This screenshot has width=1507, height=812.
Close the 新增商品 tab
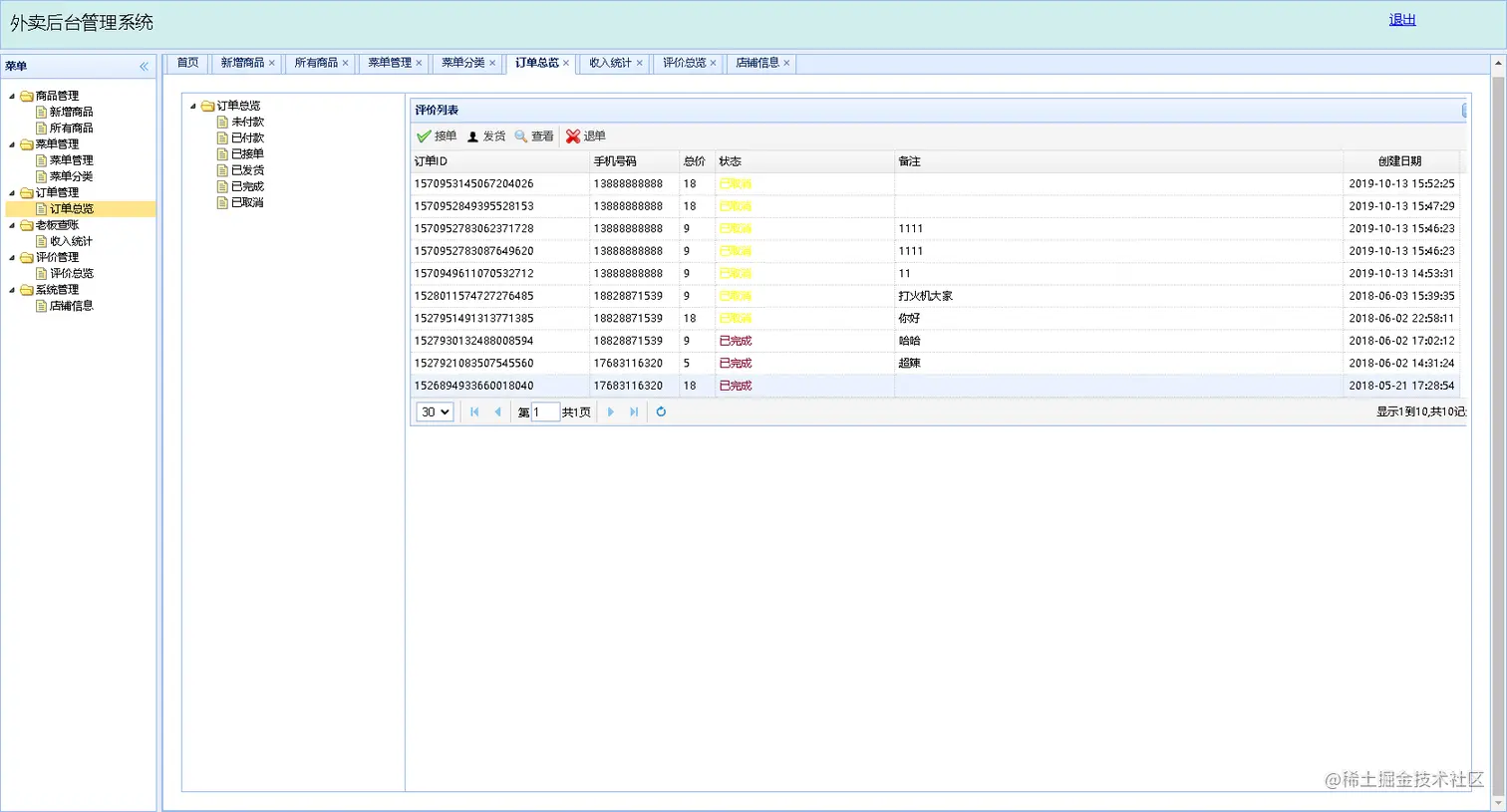[x=271, y=63]
